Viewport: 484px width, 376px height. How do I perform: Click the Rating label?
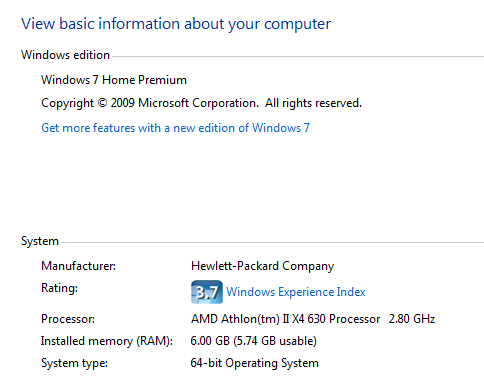(59, 288)
